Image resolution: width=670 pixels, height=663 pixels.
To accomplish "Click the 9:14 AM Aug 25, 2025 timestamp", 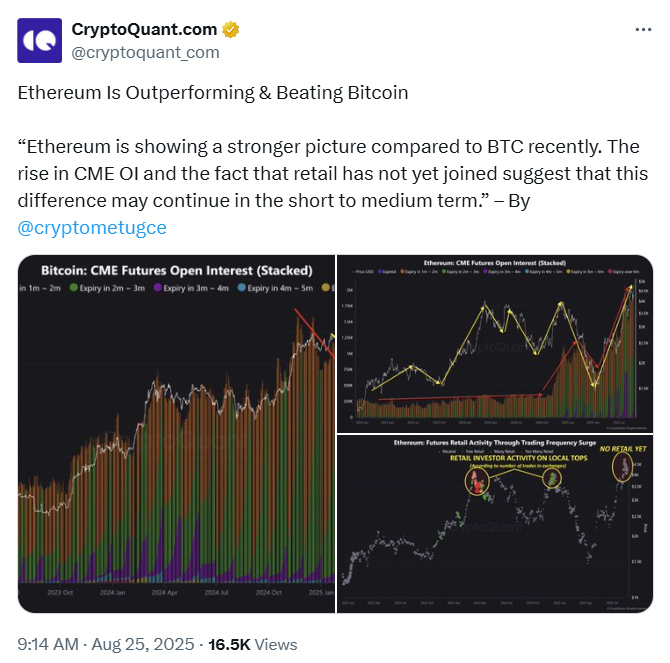I will pos(106,644).
